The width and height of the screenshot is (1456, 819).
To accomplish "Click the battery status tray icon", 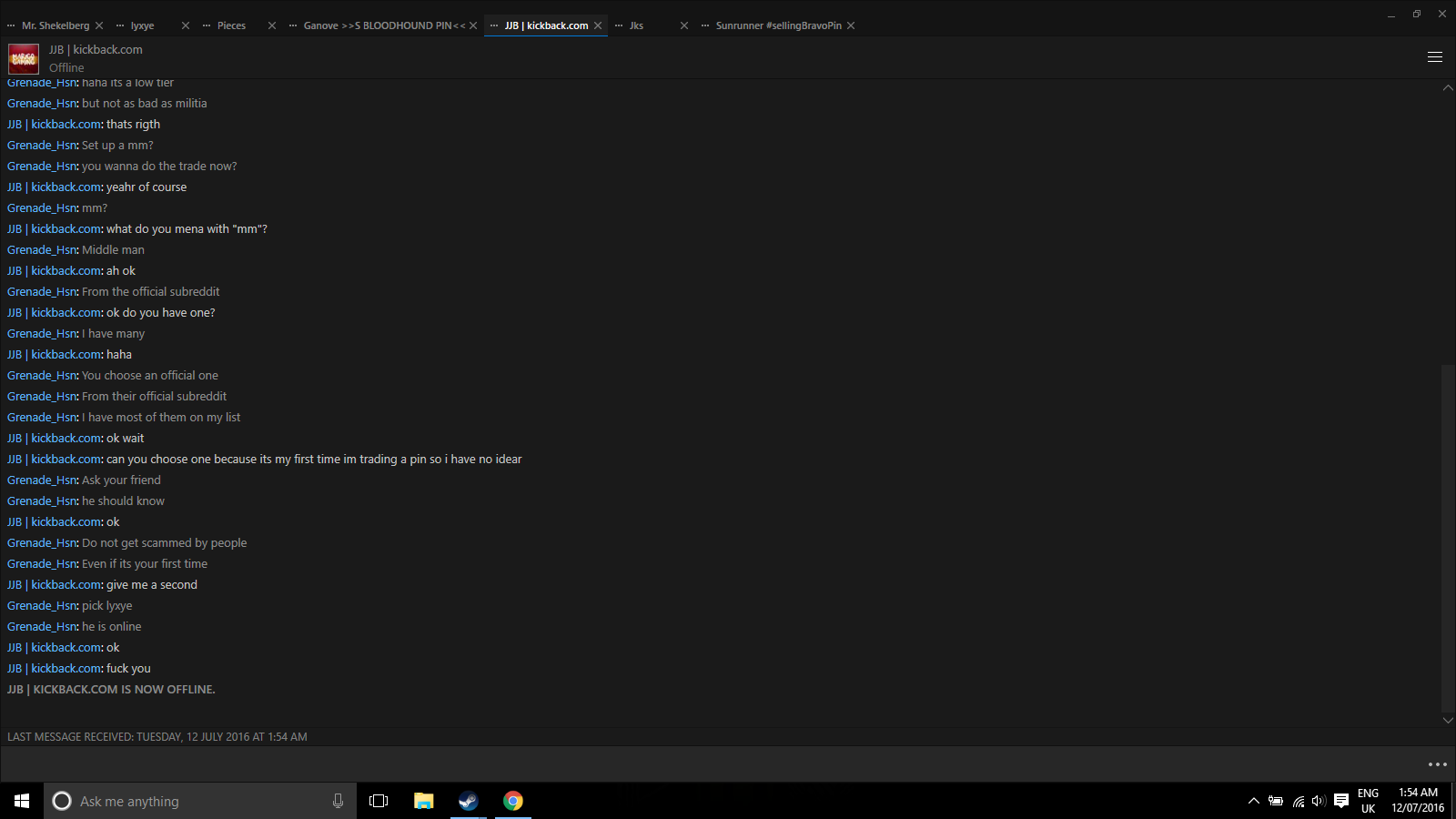I will pyautogui.click(x=1276, y=801).
